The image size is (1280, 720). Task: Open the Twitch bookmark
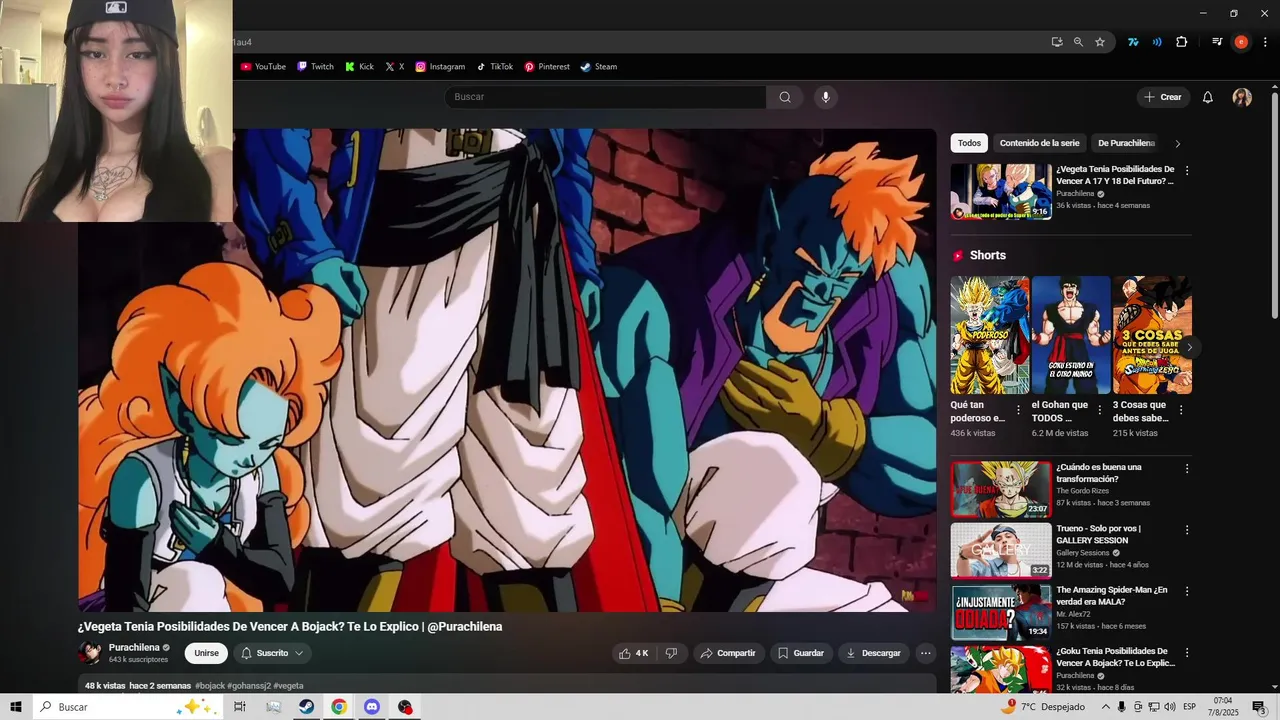(315, 67)
